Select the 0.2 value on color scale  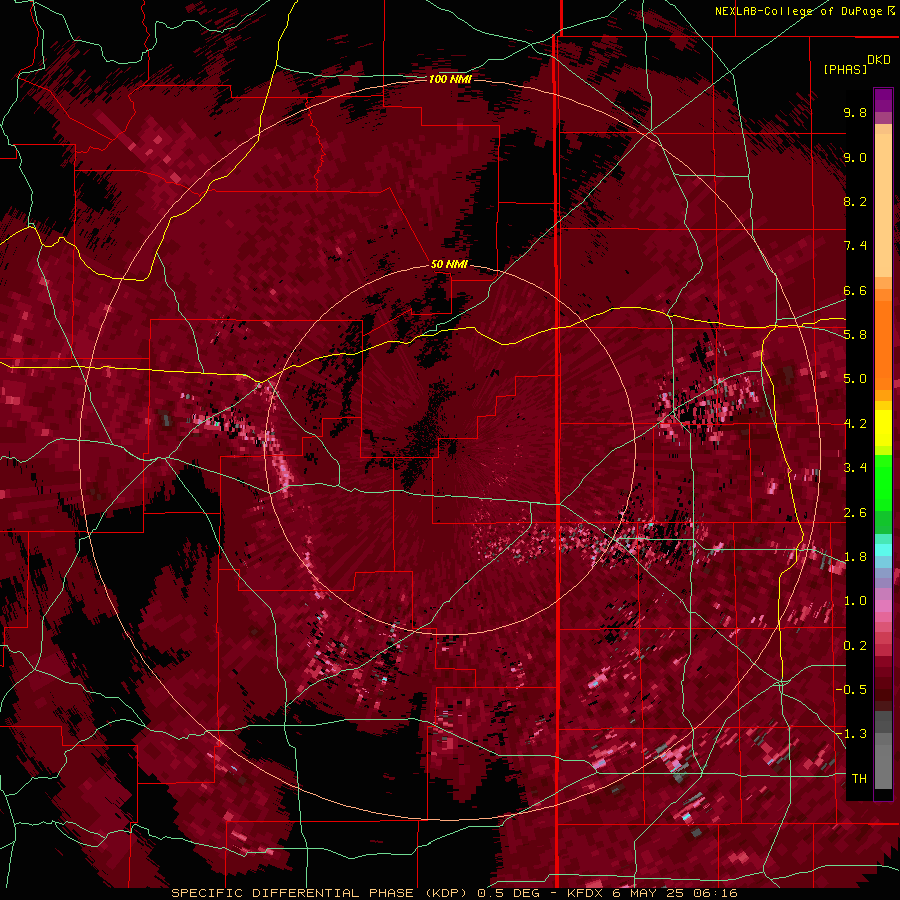tap(855, 646)
